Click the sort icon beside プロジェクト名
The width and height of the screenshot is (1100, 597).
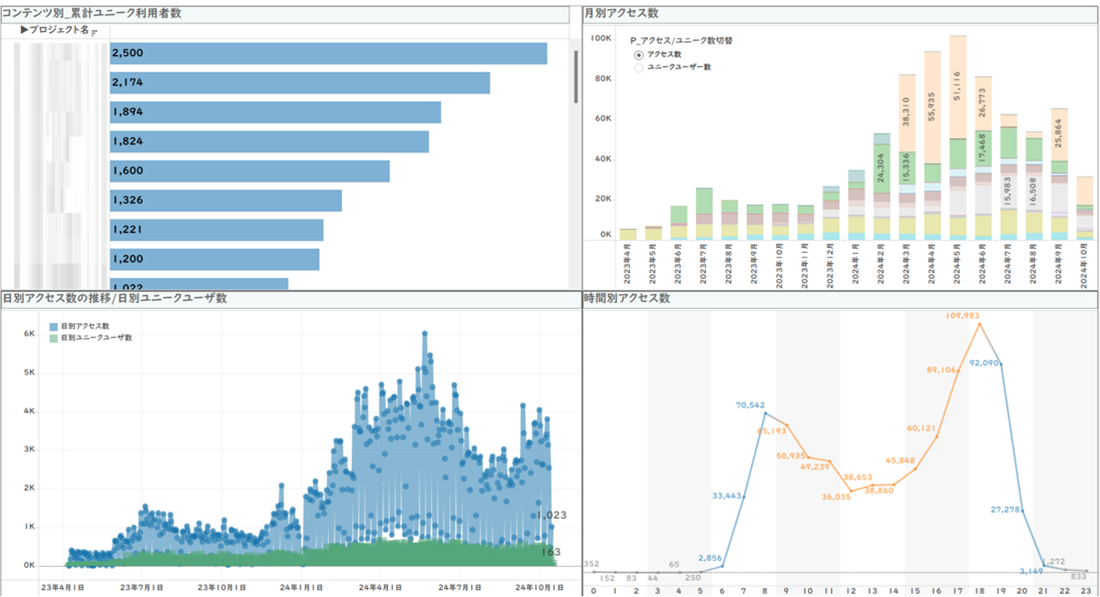(x=94, y=33)
